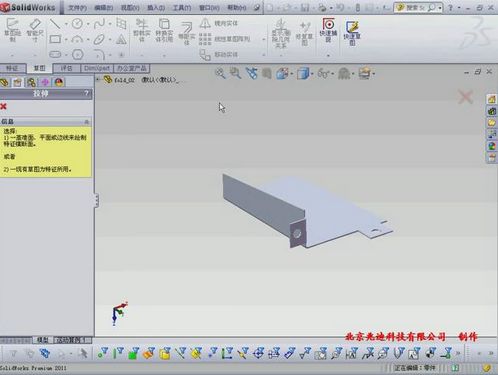
Task: Click the 移动实体 move entities button
Action: pyautogui.click(x=219, y=54)
